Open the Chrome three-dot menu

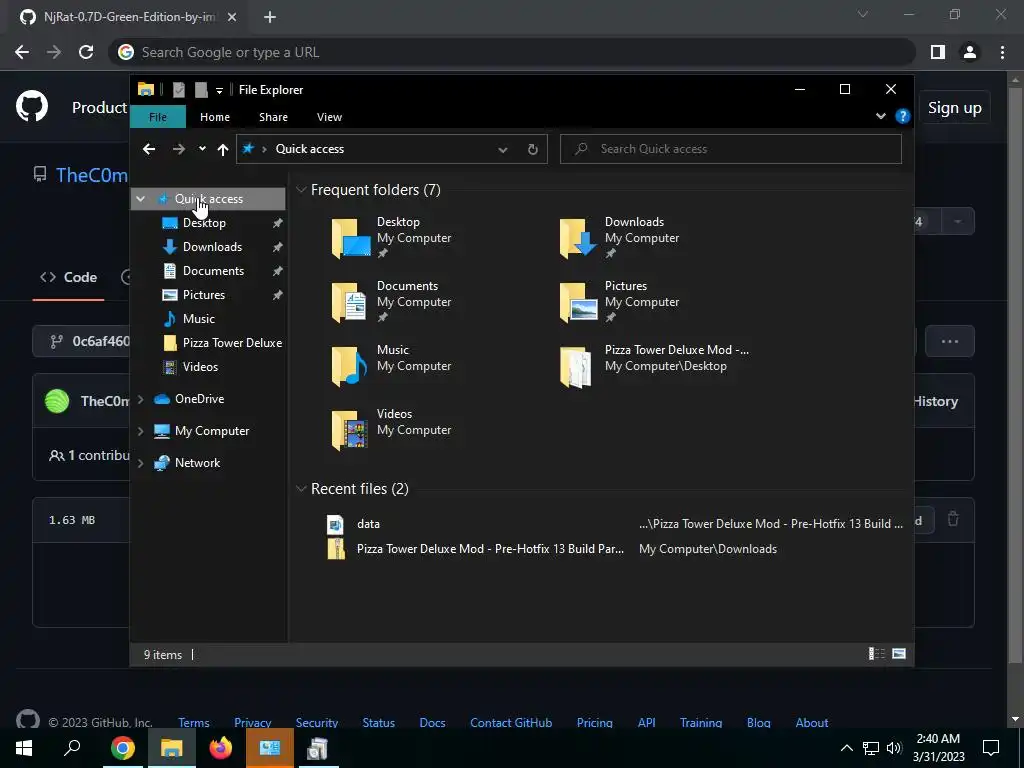[1002, 52]
